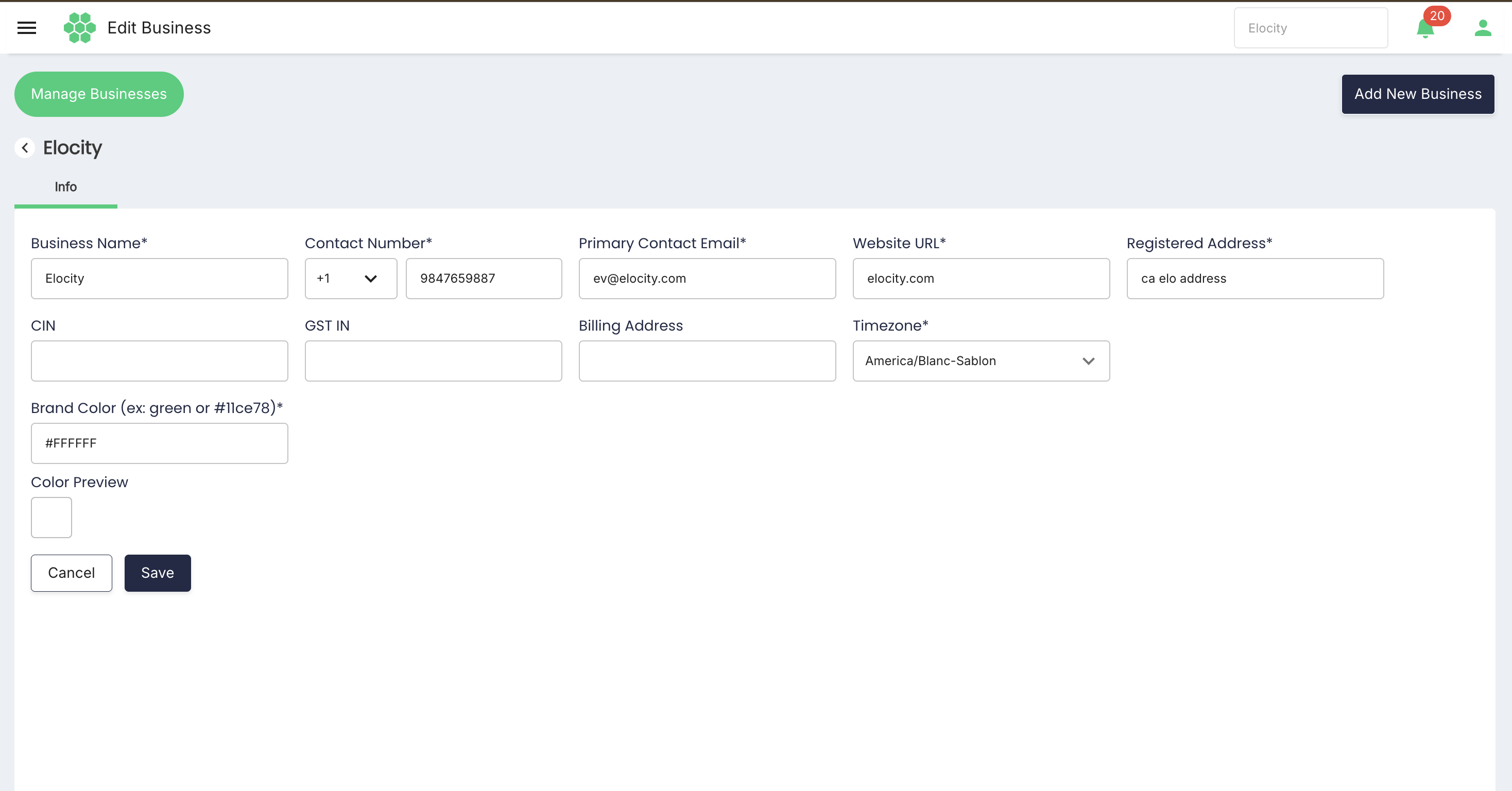Click the red notification count badge 20
Image resolution: width=1512 pixels, height=791 pixels.
1437,16
